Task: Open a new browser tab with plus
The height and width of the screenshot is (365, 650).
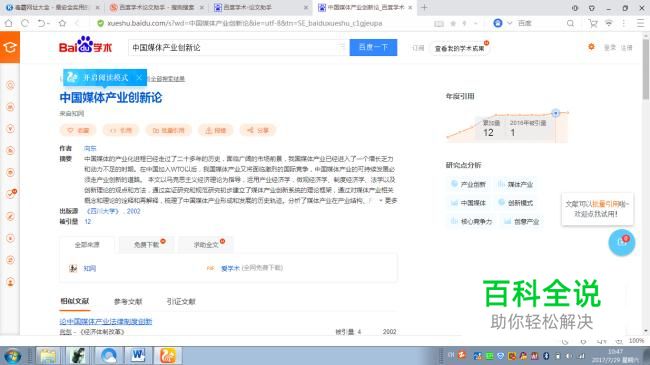Action: pos(424,7)
